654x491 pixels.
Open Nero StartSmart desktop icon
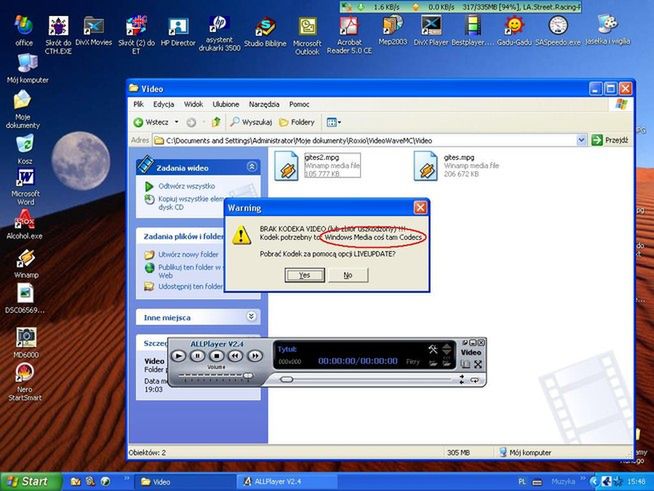pyautogui.click(x=25, y=382)
